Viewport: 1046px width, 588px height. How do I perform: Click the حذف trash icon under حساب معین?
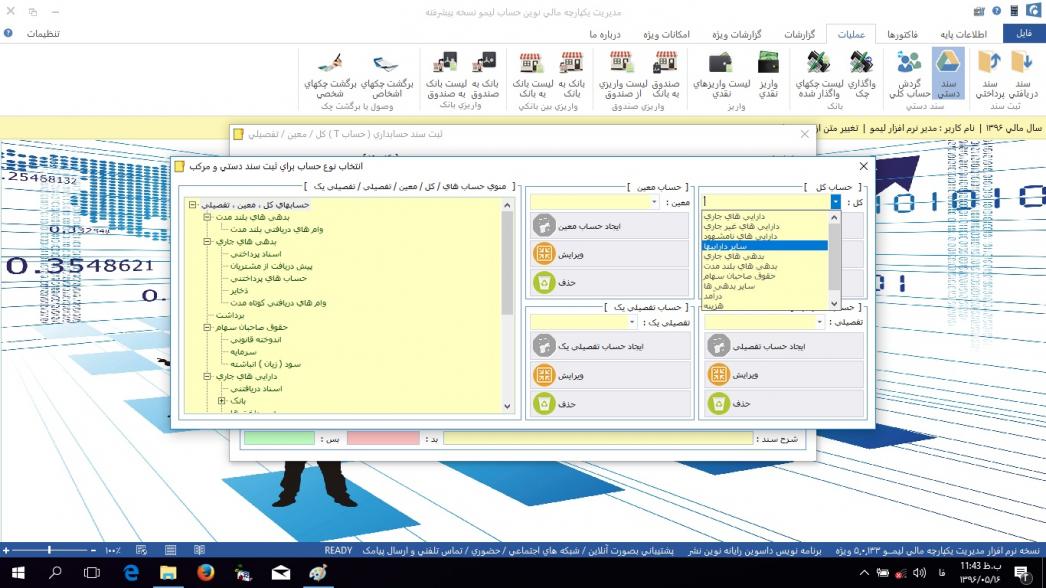click(x=544, y=282)
